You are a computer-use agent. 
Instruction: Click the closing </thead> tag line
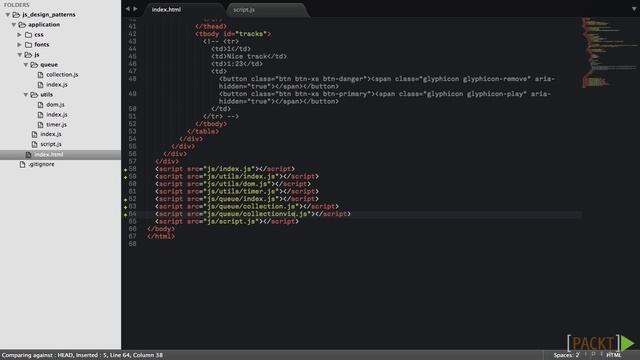point(211,27)
